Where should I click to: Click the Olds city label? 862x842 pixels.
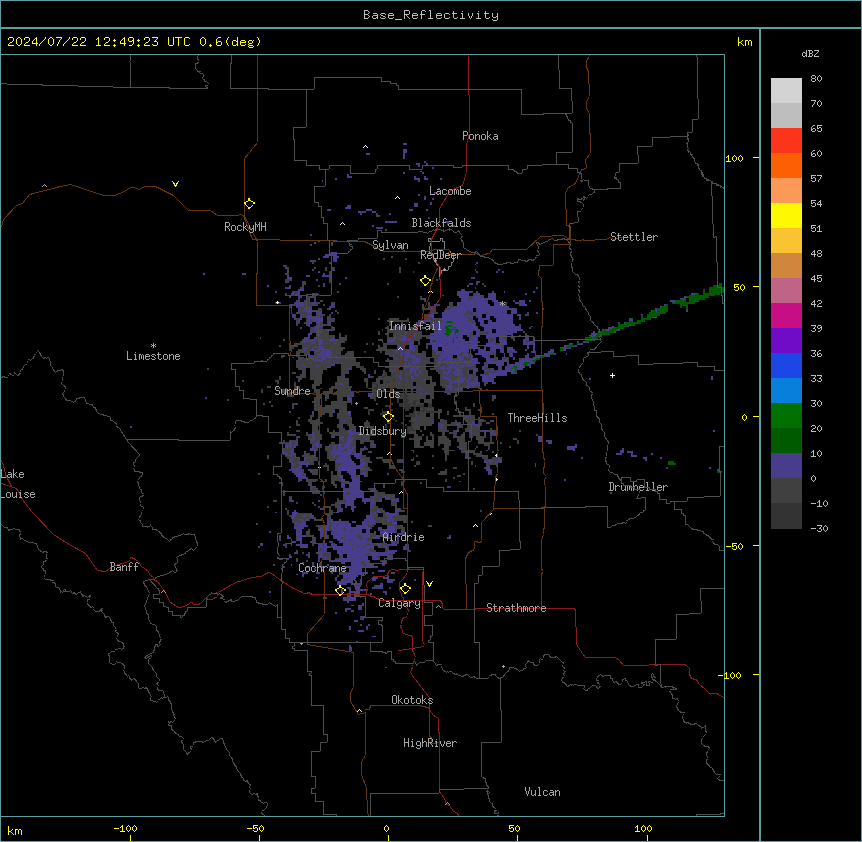(x=388, y=394)
